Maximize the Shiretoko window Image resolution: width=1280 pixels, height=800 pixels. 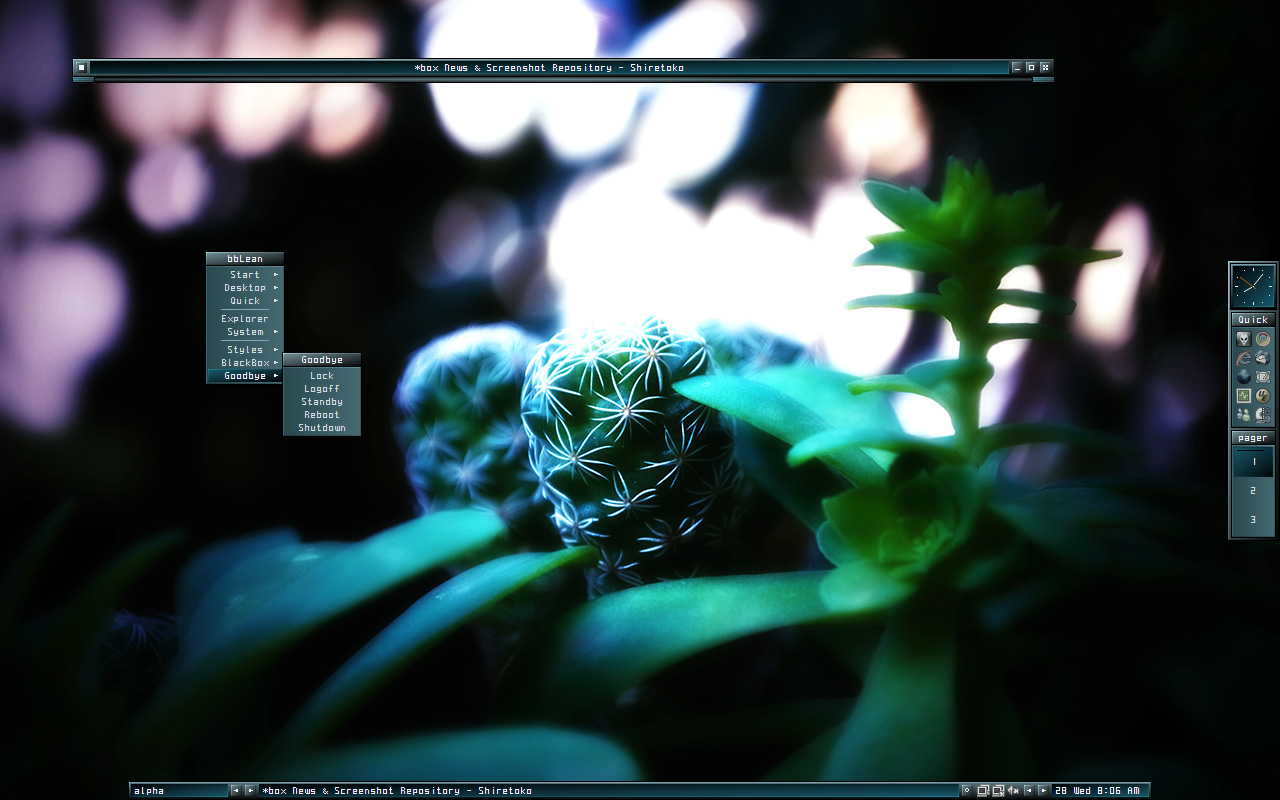(x=1031, y=67)
